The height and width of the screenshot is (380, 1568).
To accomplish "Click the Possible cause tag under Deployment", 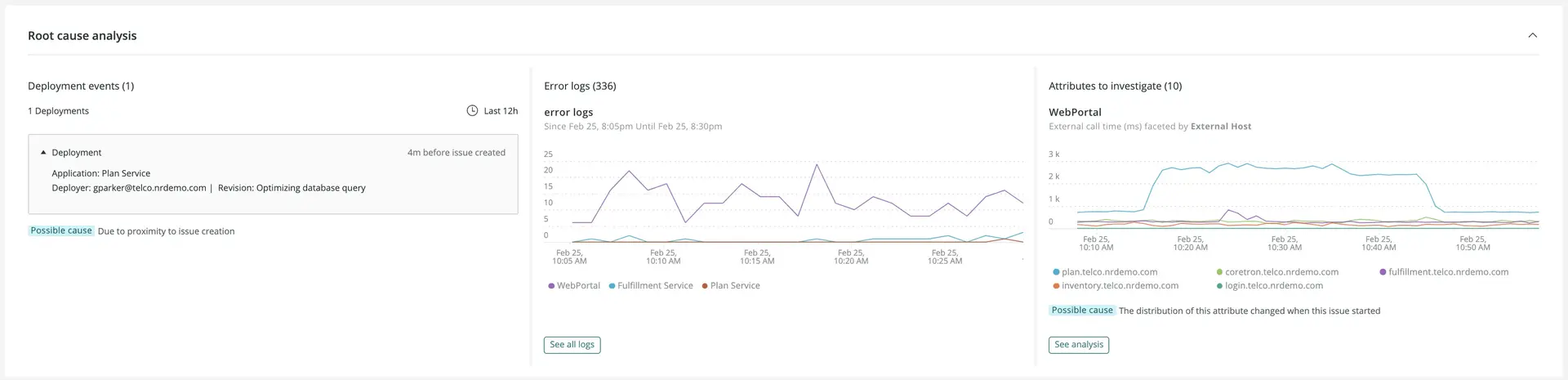I will [x=61, y=231].
